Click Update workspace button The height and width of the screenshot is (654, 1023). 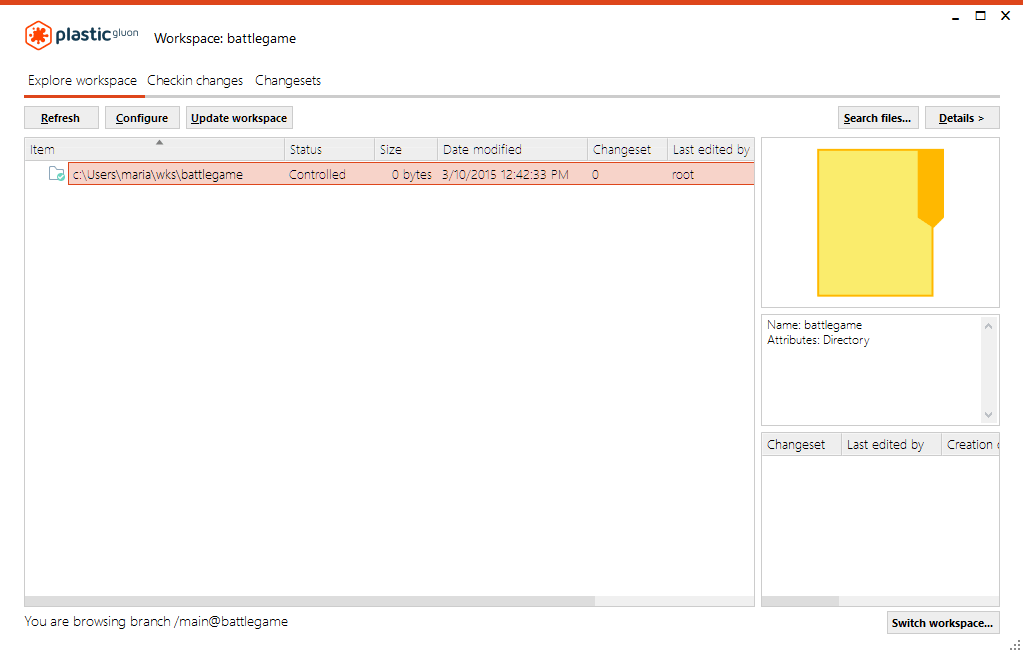click(x=239, y=117)
